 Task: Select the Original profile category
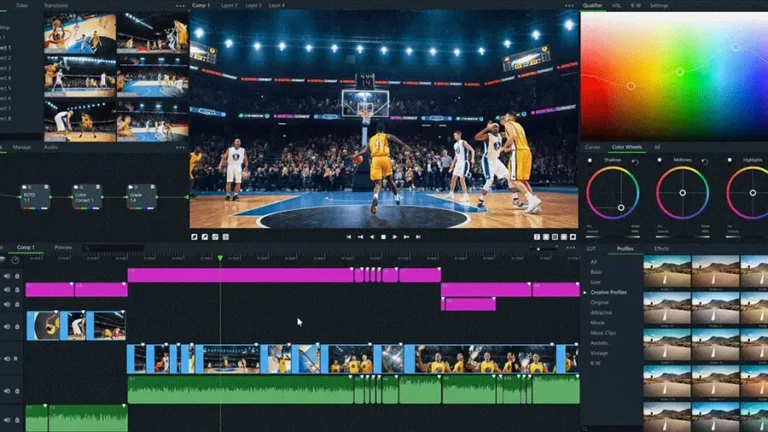pos(599,303)
